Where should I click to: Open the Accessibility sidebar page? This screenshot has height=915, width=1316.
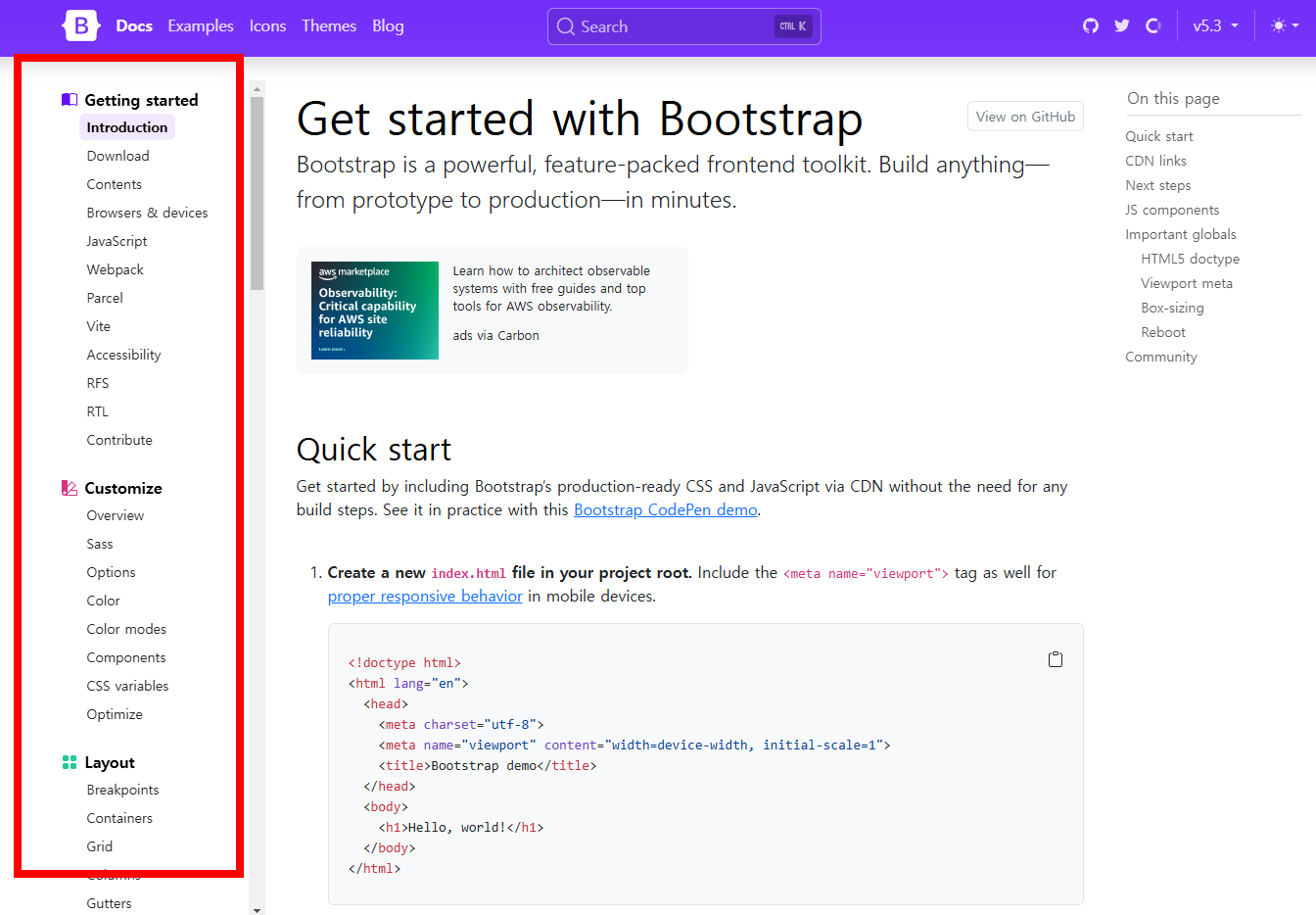pyautogui.click(x=123, y=355)
